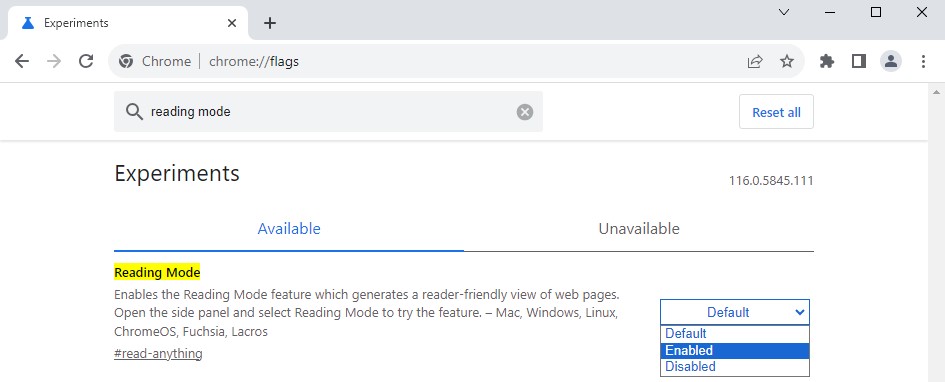Choose Enabled in the dropdown list
Image resolution: width=945 pixels, height=382 pixels.
735,350
